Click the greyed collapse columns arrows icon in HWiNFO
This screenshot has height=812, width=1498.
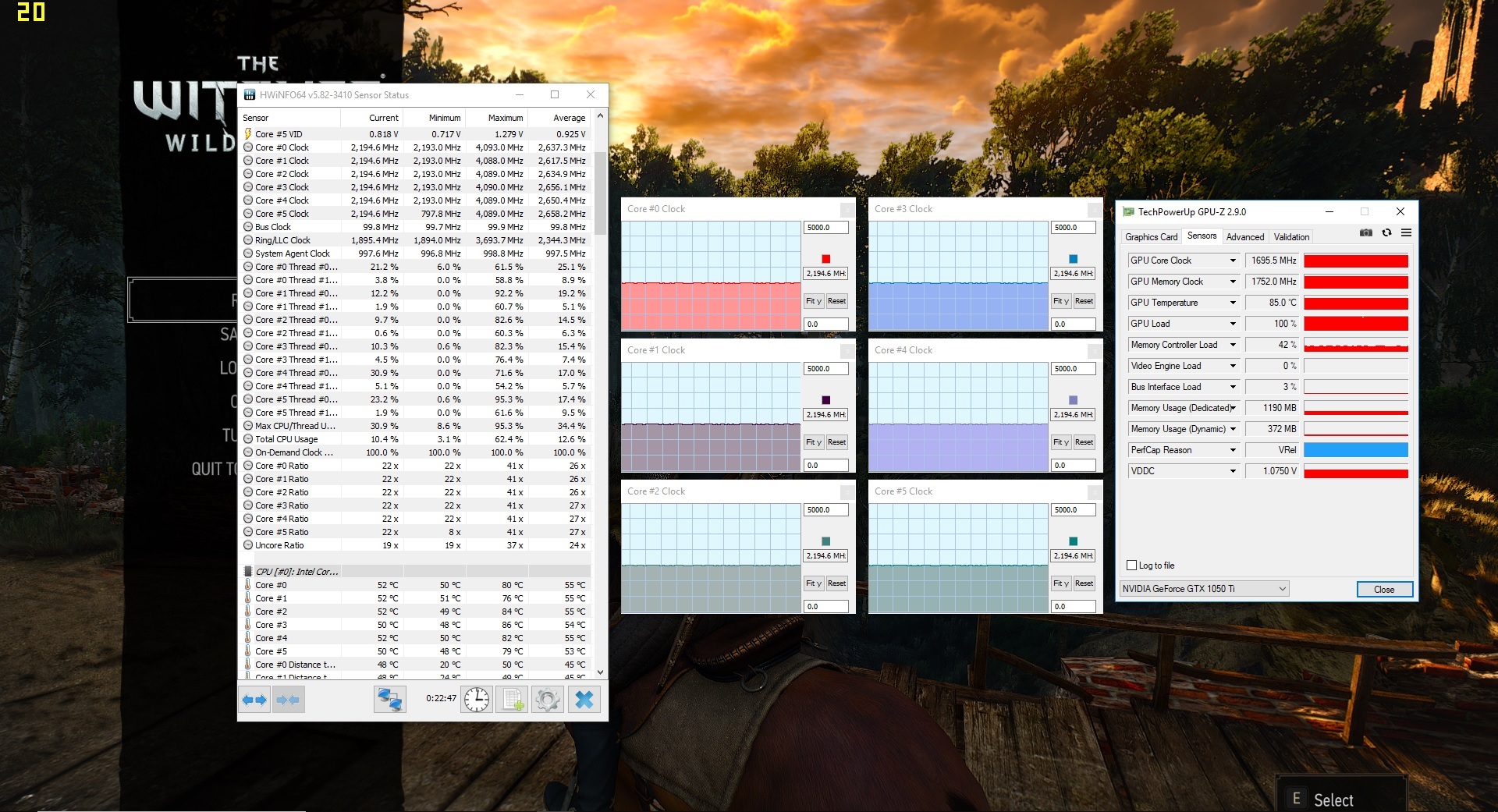point(287,700)
